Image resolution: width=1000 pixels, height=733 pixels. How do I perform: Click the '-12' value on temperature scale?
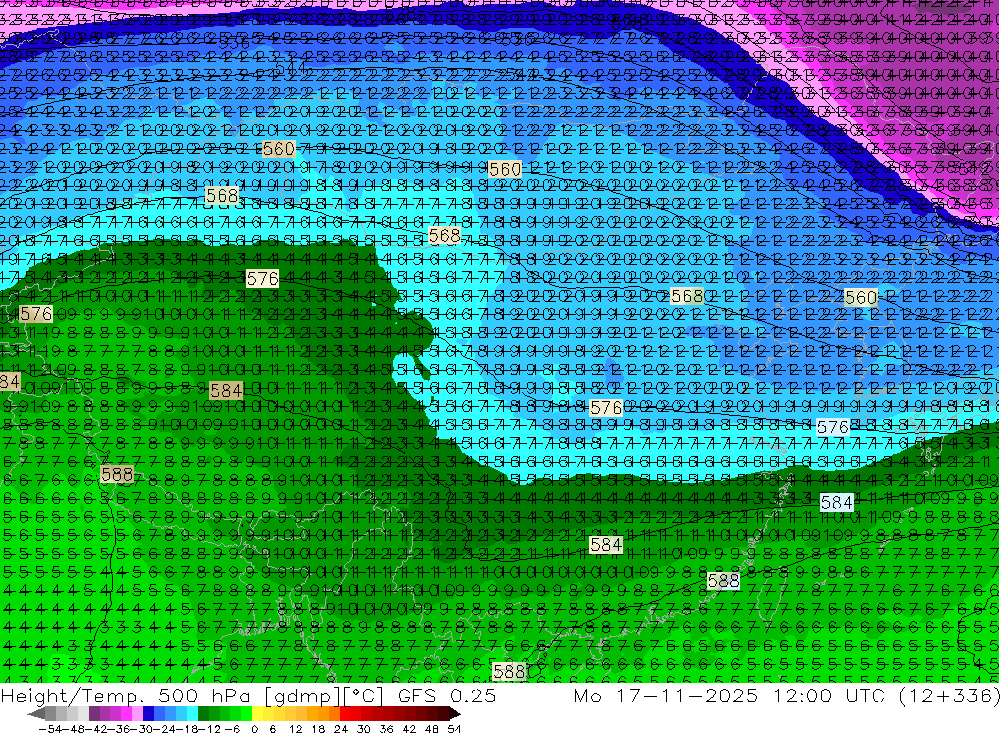tap(210, 729)
